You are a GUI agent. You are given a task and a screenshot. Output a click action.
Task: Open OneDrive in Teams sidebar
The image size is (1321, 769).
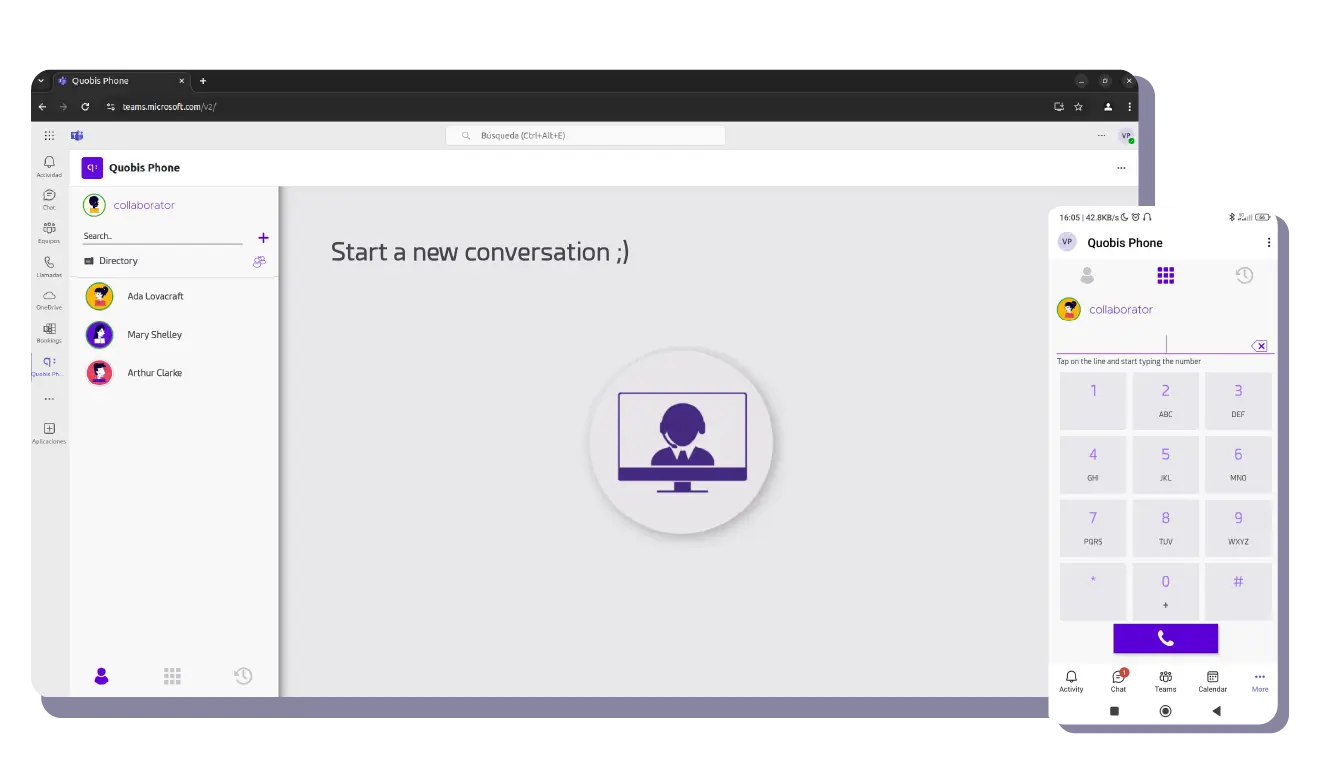click(x=49, y=299)
